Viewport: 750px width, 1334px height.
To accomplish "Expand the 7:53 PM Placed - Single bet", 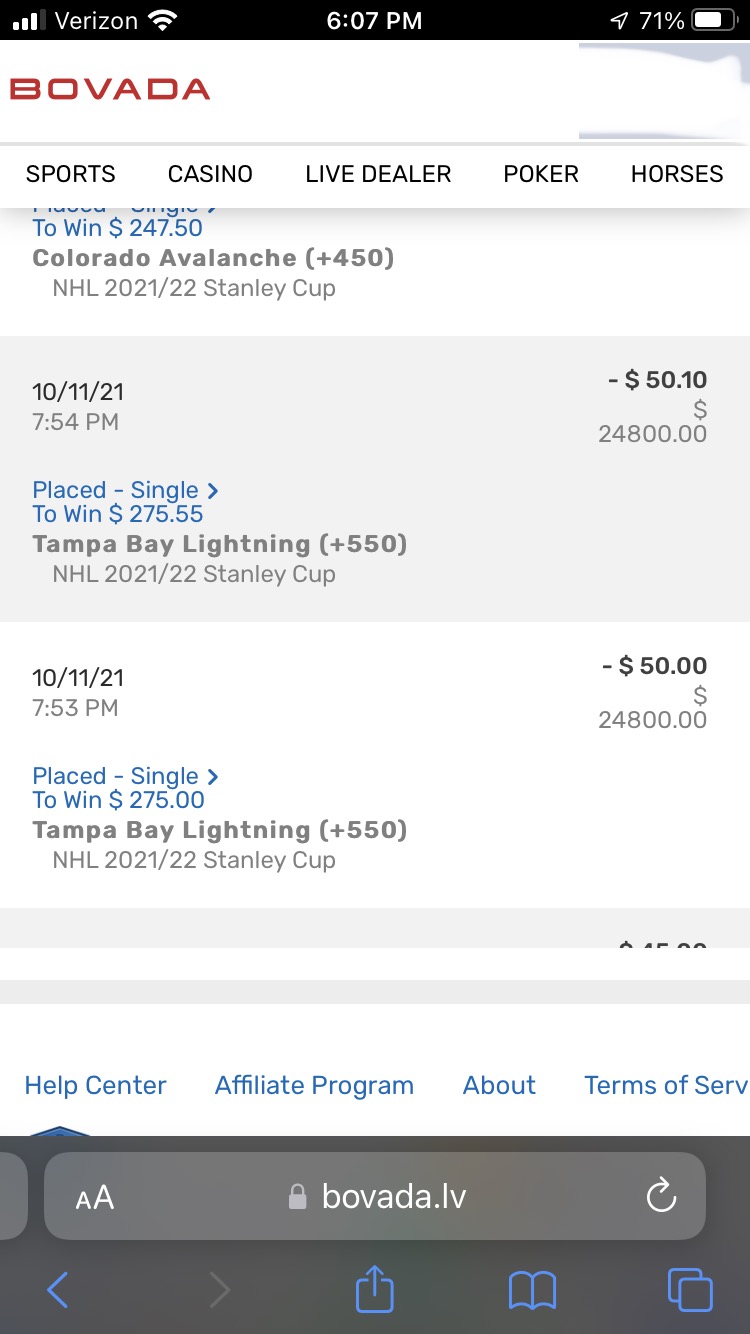I will (125, 776).
